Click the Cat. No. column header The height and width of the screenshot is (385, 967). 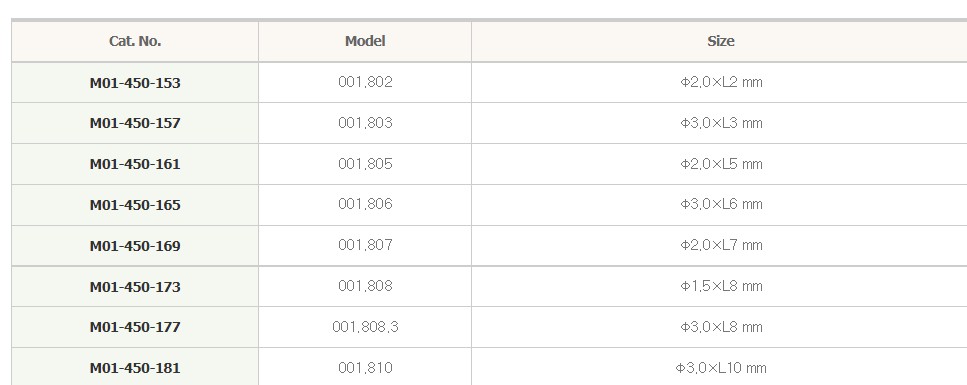click(x=135, y=41)
